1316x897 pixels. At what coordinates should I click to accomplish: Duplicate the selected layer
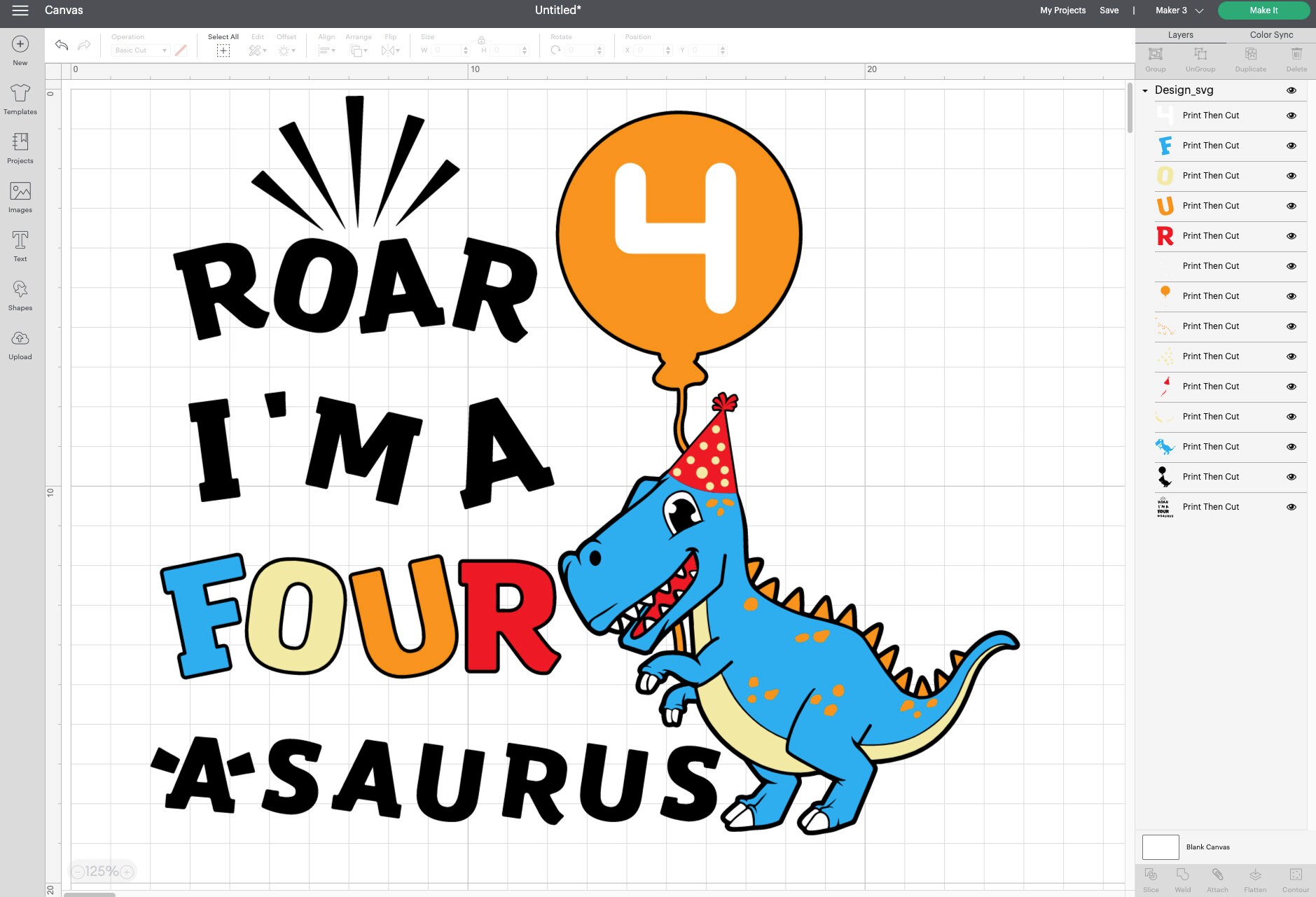point(1251,59)
